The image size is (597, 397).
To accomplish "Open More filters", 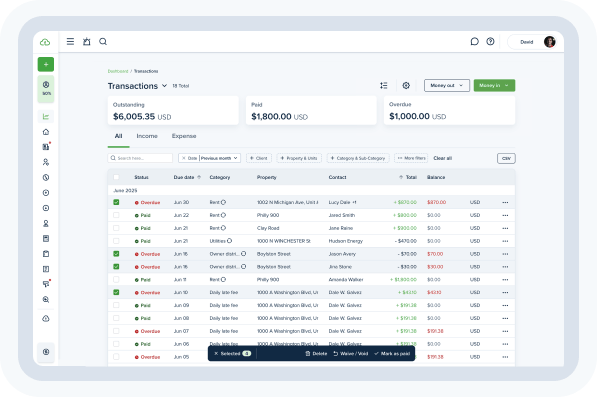I will pyautogui.click(x=411, y=158).
